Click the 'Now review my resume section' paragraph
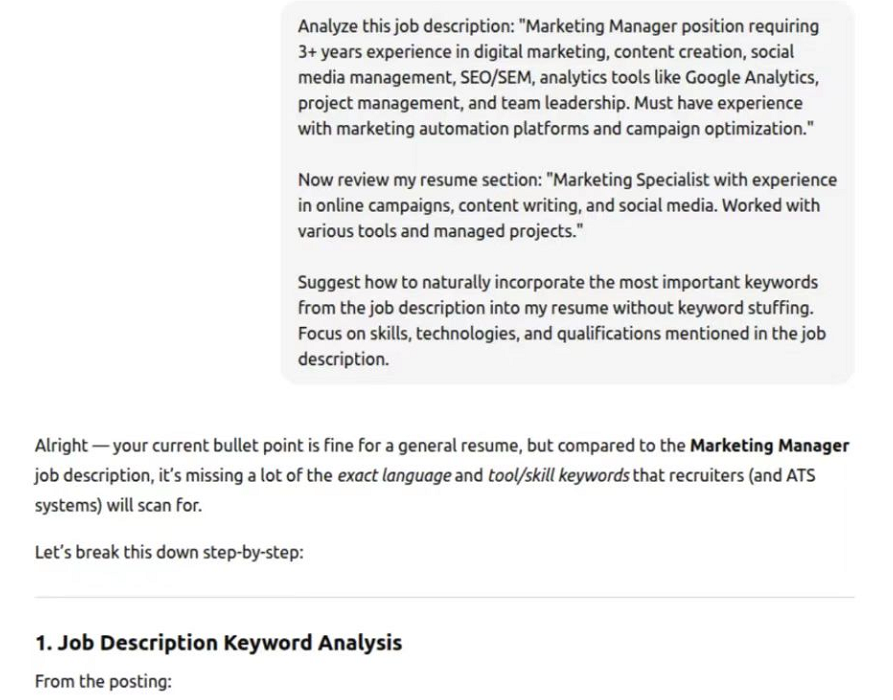893x700 pixels. click(x=567, y=206)
